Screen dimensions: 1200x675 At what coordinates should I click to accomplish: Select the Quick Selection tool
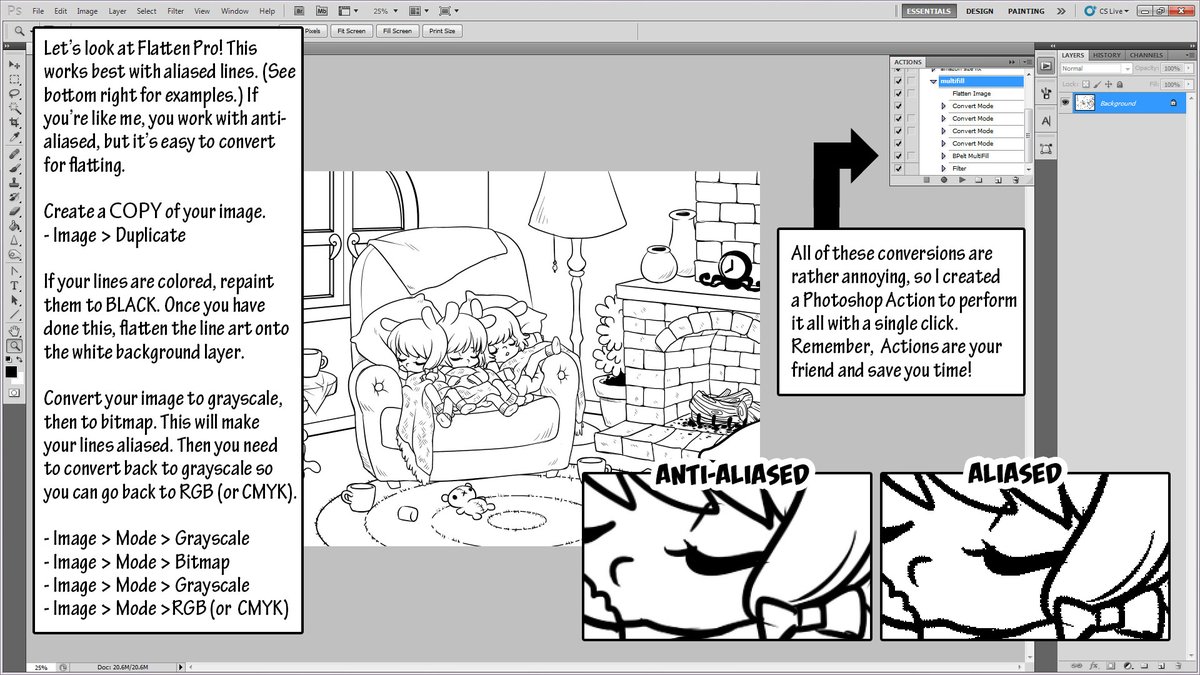pos(15,107)
